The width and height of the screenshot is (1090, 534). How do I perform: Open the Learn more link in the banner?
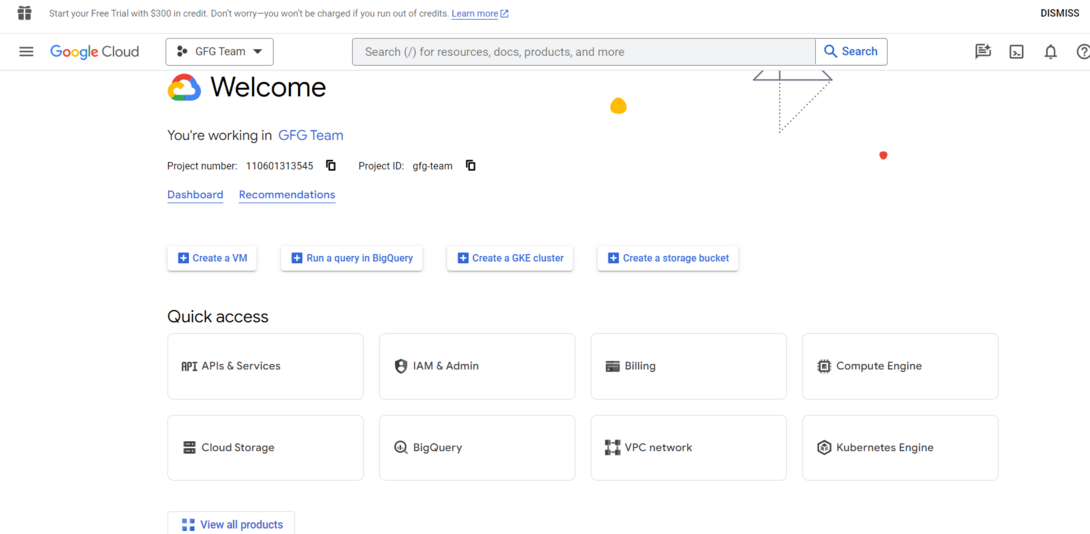click(480, 13)
